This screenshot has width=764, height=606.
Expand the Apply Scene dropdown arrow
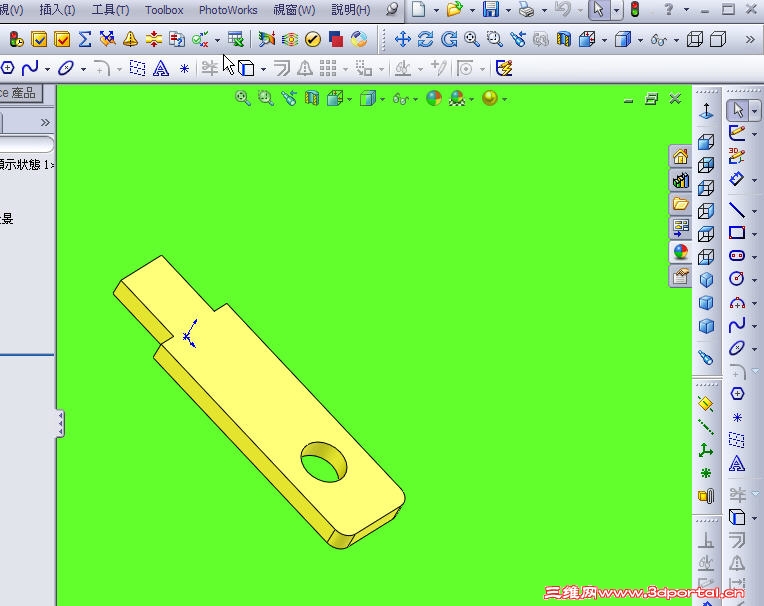(472, 99)
